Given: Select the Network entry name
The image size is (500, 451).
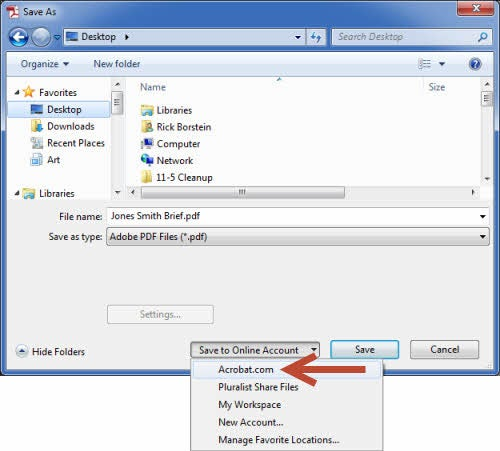Looking at the screenshot, I should [175, 161].
